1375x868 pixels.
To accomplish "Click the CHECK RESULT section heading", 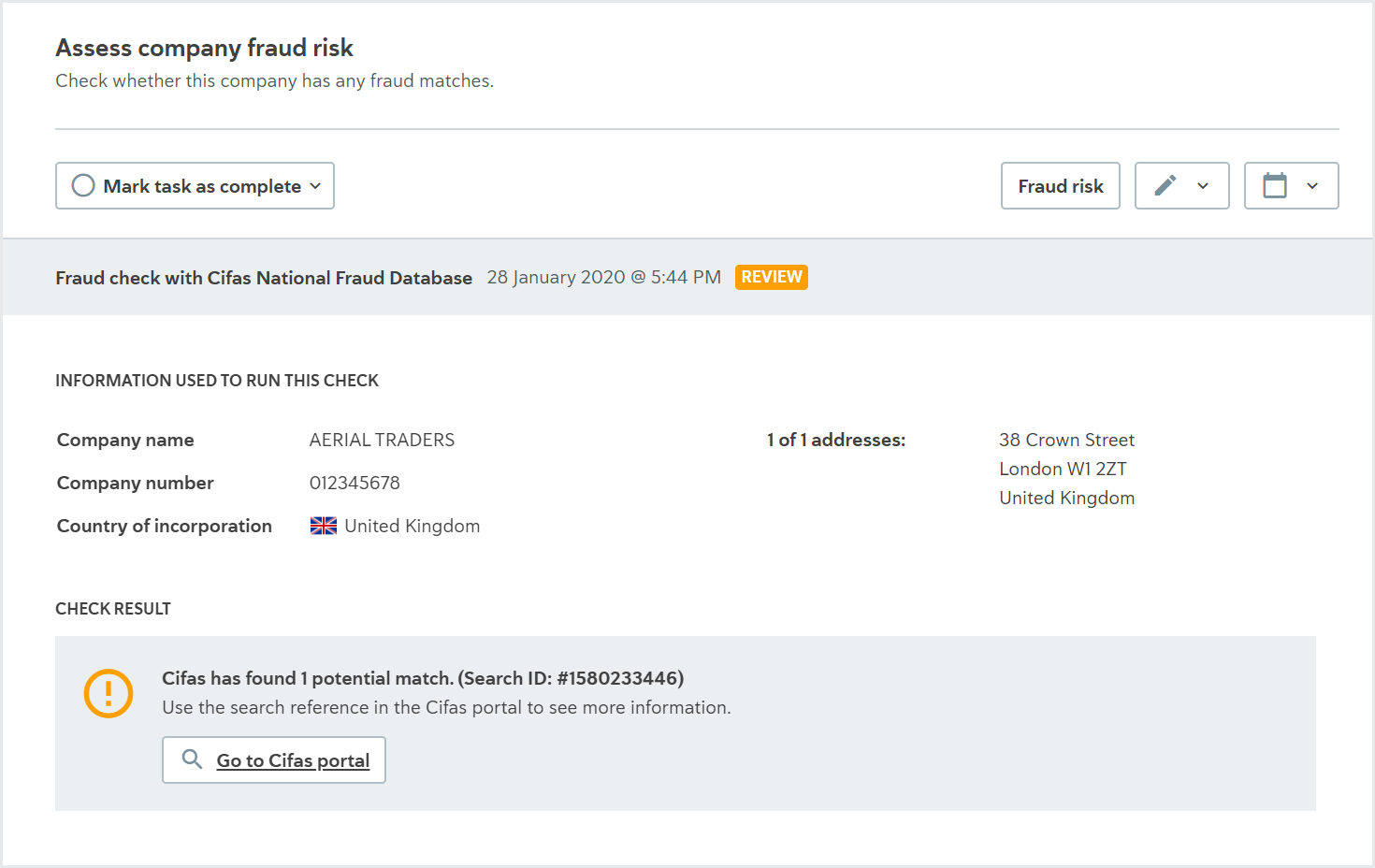I will pos(113,609).
